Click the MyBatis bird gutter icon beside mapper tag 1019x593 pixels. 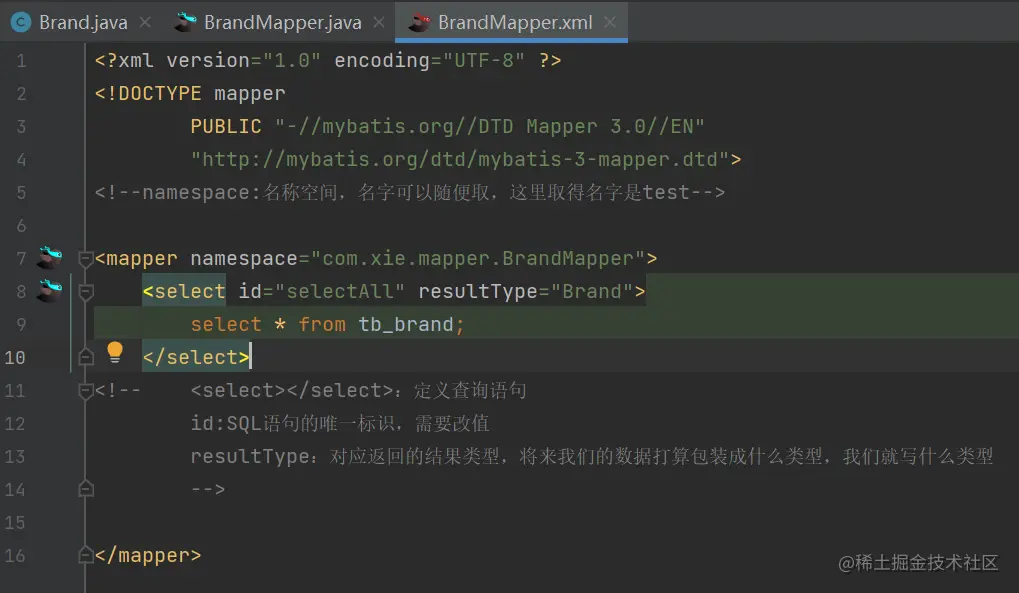(47, 258)
